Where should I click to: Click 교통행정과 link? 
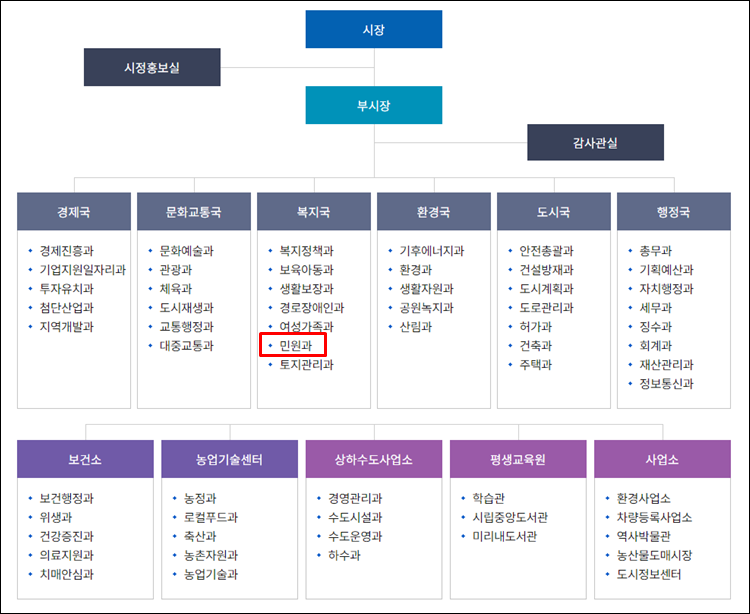187,327
